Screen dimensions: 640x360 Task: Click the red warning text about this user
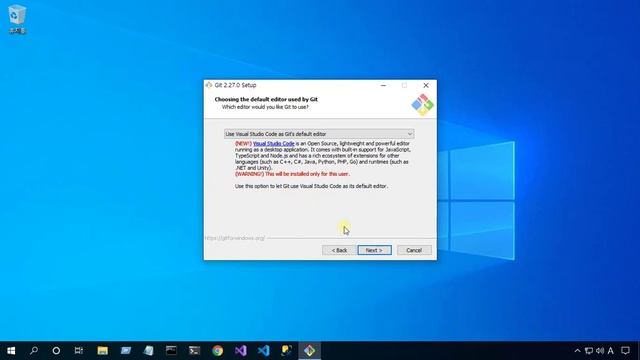[x=292, y=174]
